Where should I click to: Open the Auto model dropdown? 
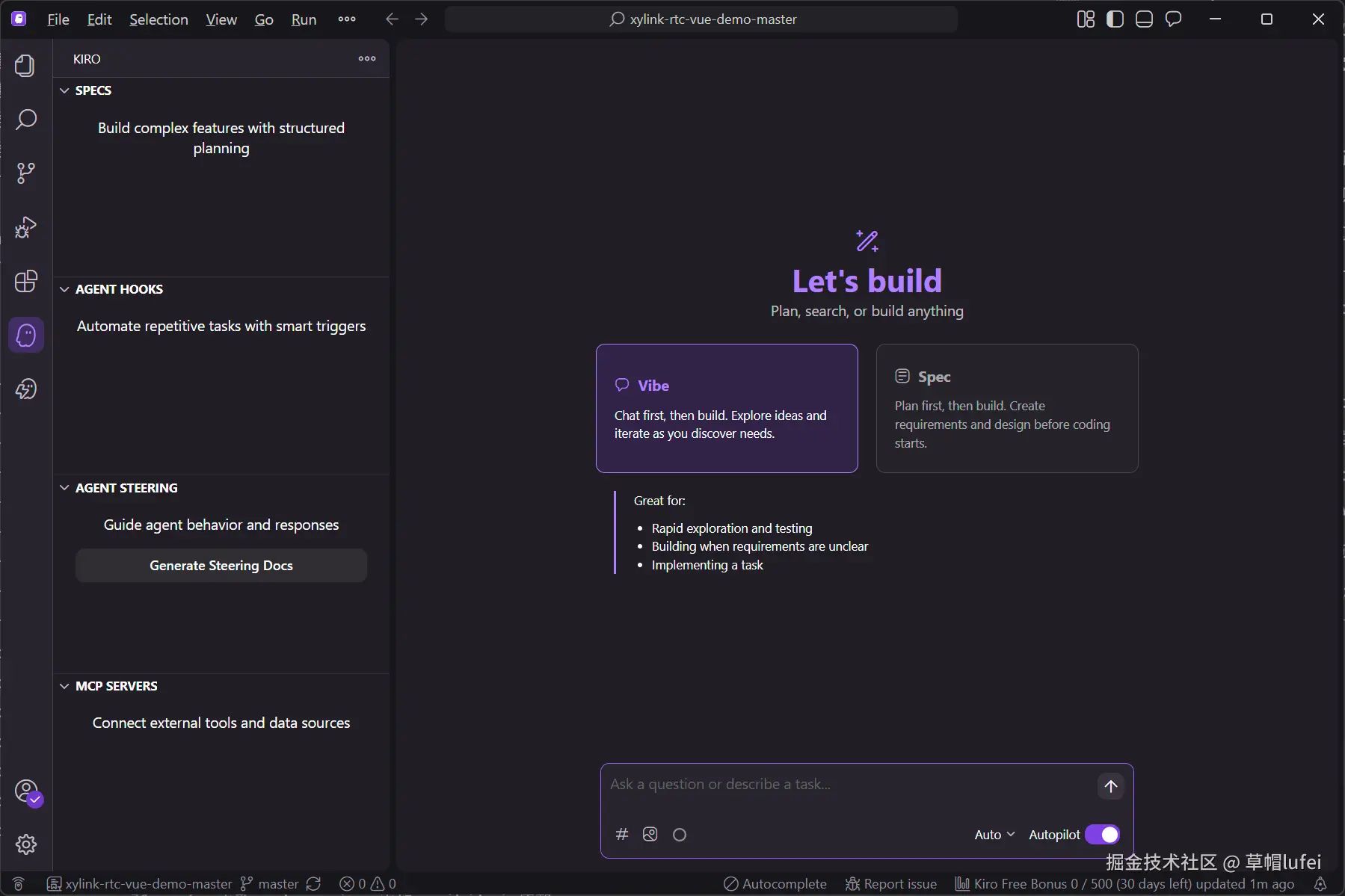(994, 834)
